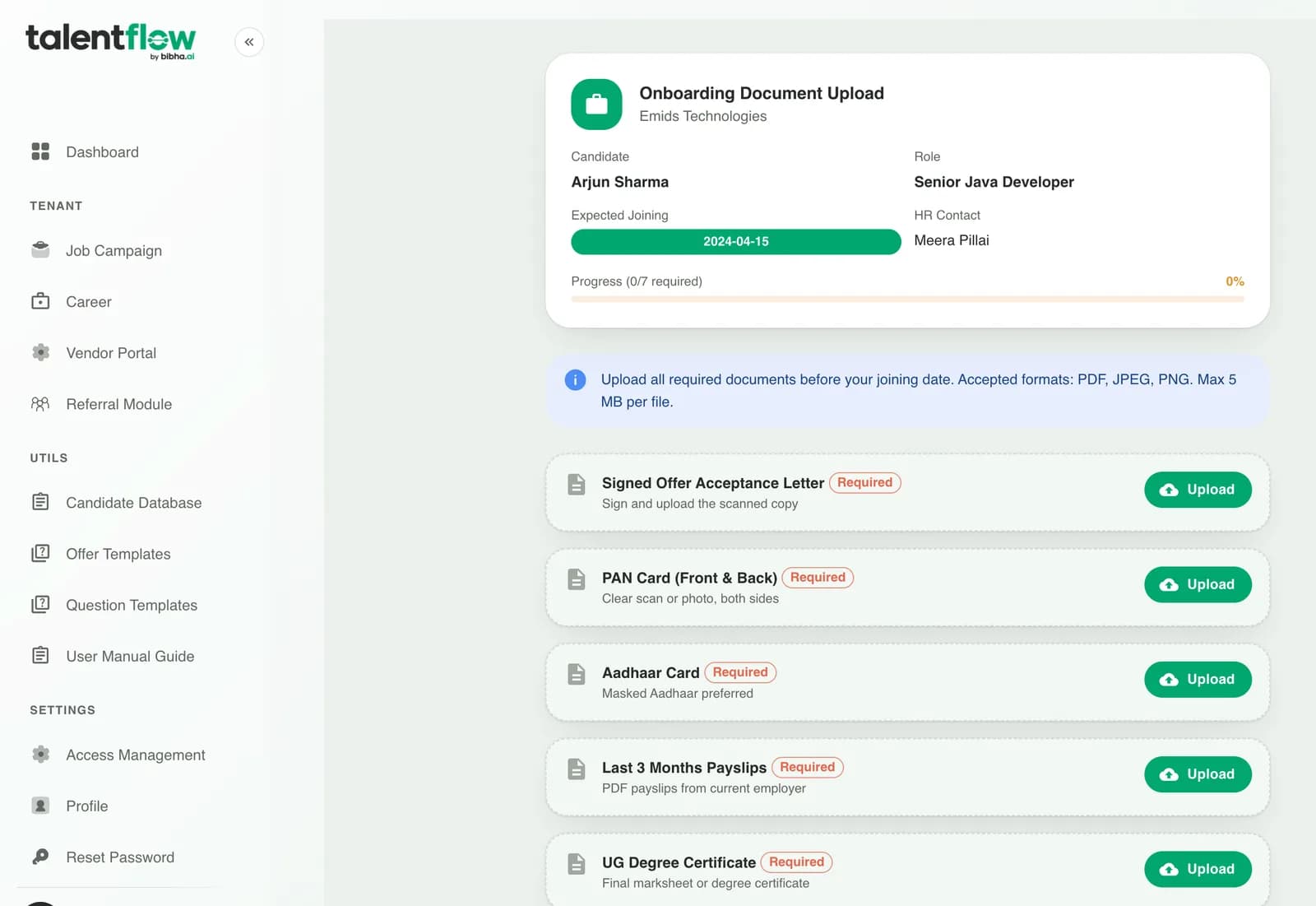Click the Vendor Portal gear icon
This screenshot has height=906, width=1316.
pyautogui.click(x=40, y=352)
